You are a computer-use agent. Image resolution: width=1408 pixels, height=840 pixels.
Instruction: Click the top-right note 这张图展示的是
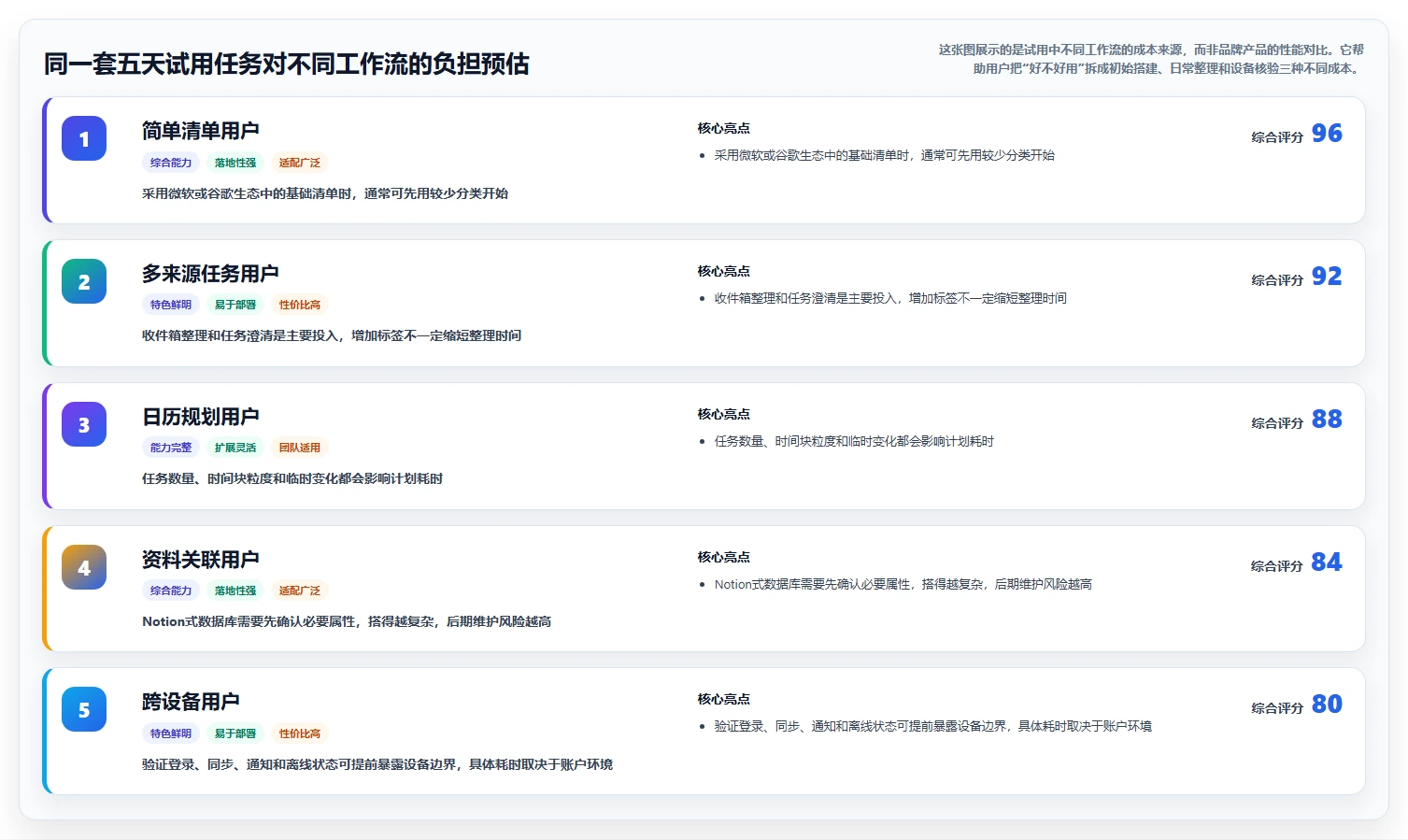tap(1151, 59)
